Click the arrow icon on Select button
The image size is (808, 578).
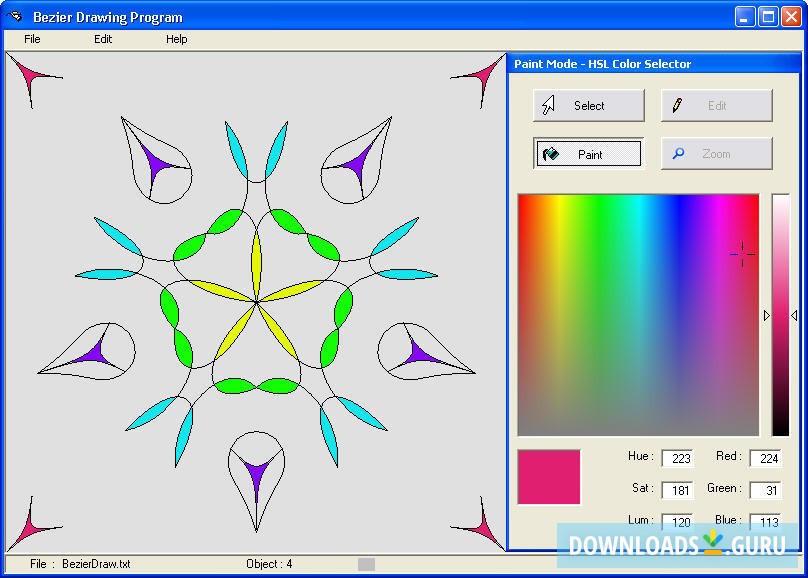pyautogui.click(x=549, y=106)
